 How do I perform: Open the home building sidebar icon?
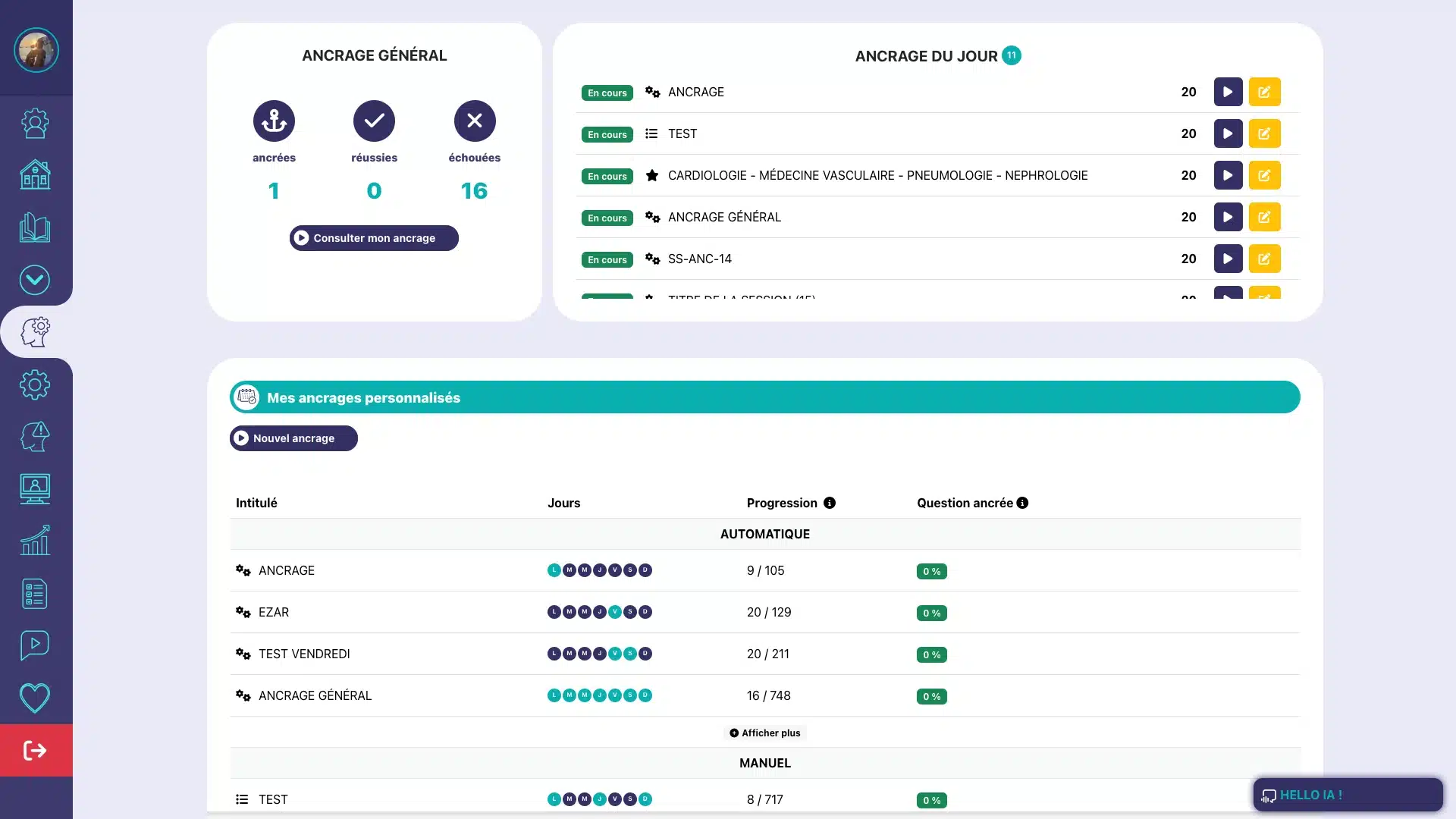pos(35,175)
